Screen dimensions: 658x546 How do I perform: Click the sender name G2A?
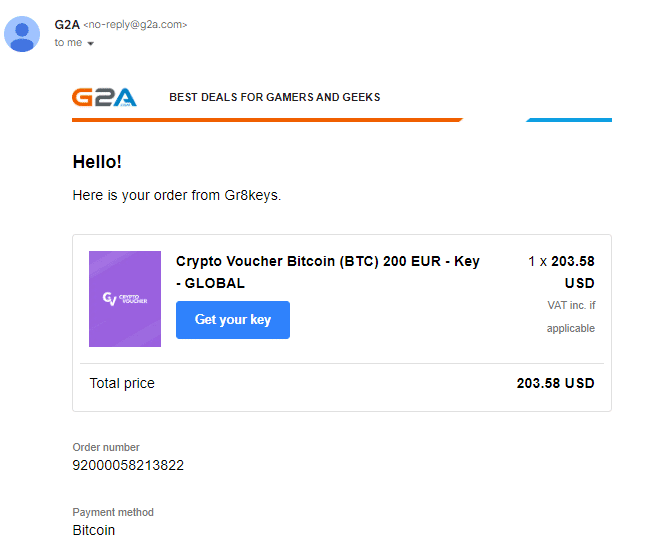66,24
